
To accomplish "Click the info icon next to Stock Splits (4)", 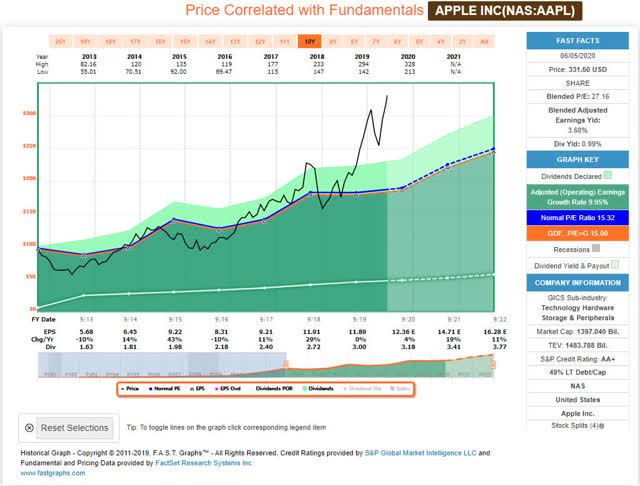I will click(x=602, y=426).
